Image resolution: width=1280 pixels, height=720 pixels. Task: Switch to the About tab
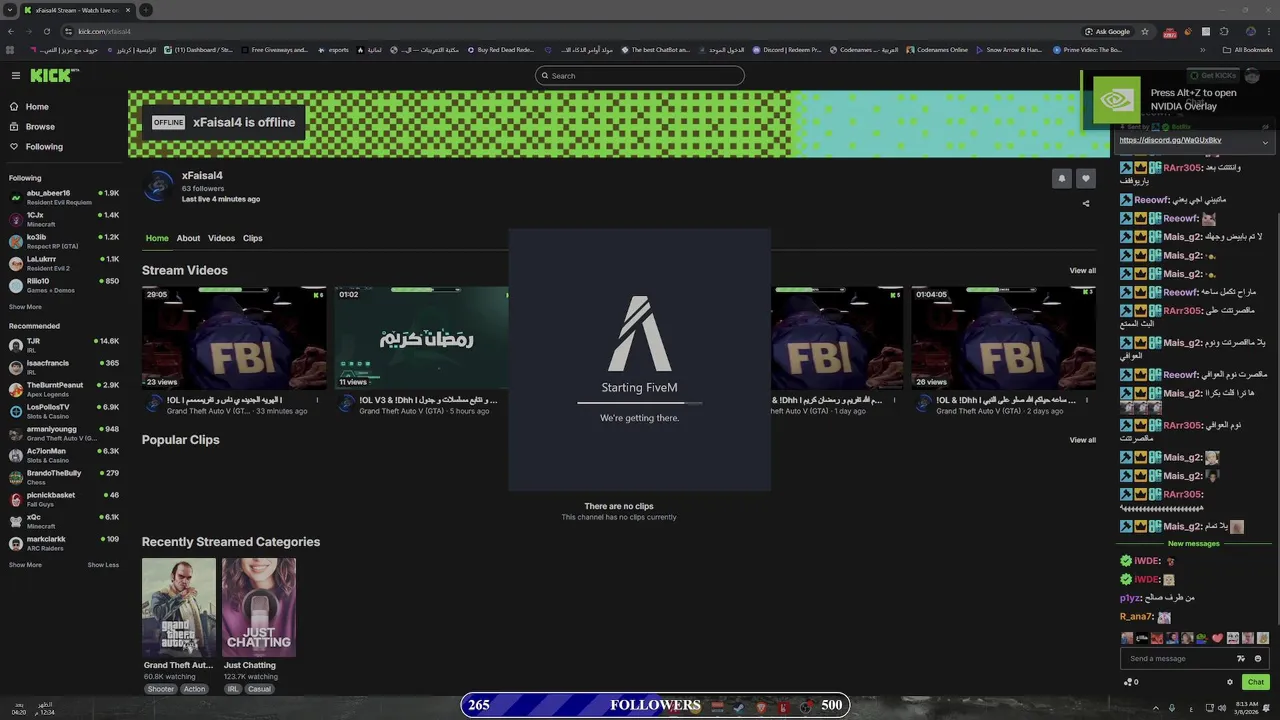188,238
